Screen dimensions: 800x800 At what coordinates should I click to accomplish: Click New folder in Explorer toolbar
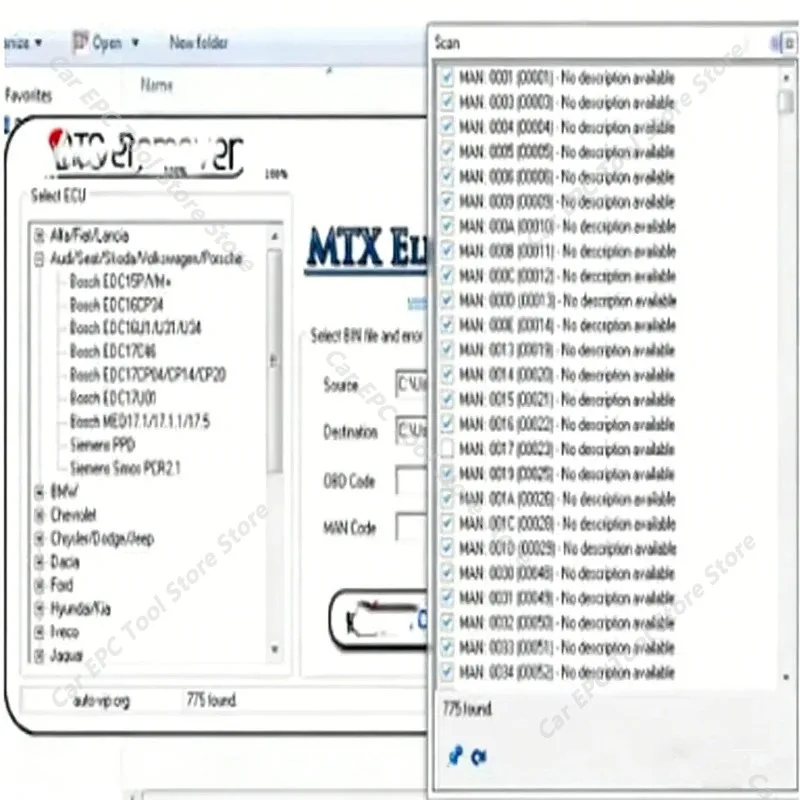point(198,42)
